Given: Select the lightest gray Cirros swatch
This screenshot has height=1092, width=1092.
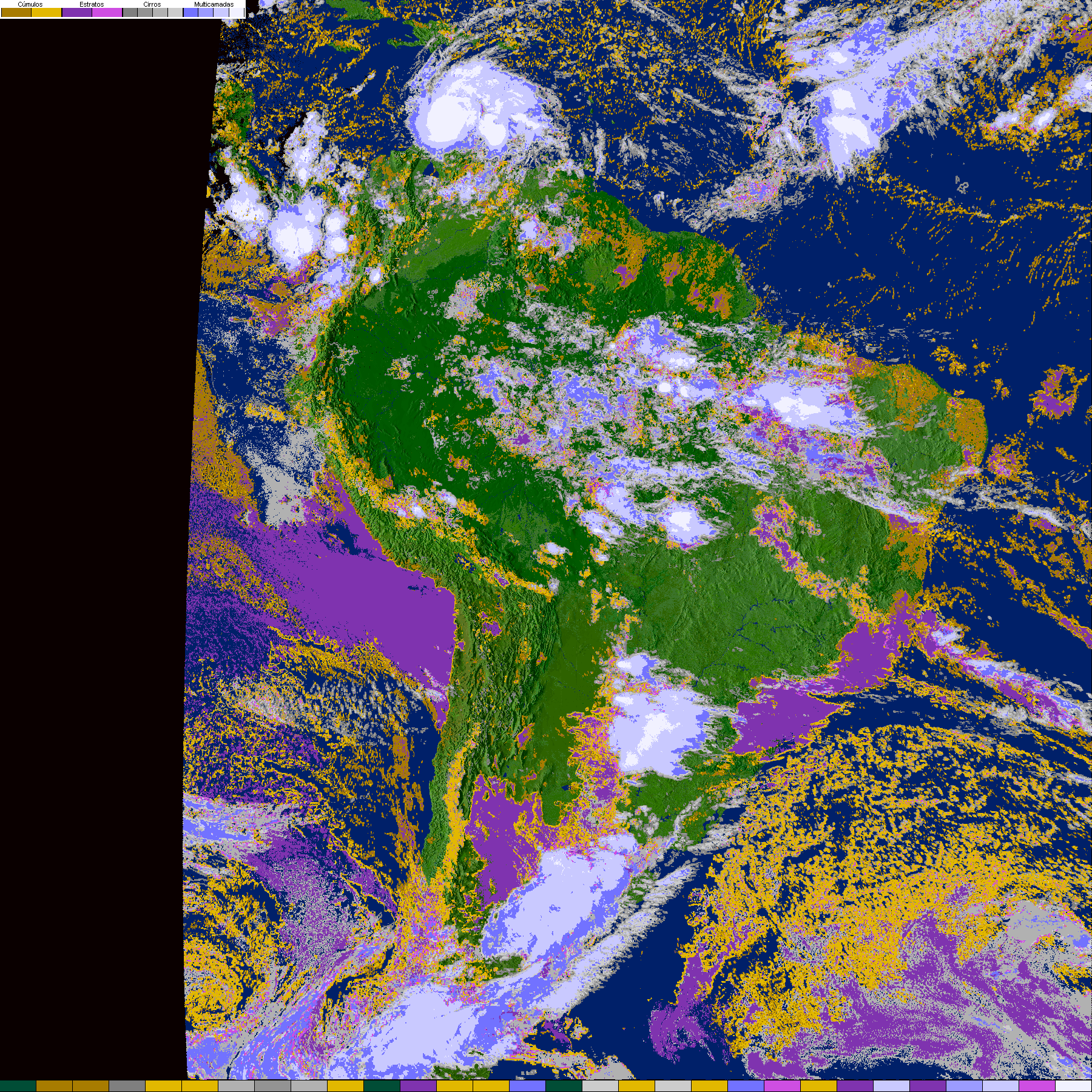Looking at the screenshot, I should tap(175, 12).
